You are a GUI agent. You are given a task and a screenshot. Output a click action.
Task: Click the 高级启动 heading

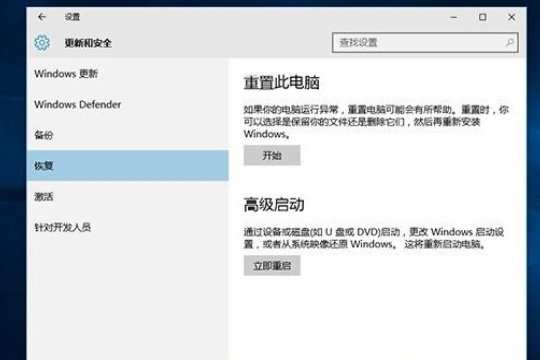click(x=274, y=205)
